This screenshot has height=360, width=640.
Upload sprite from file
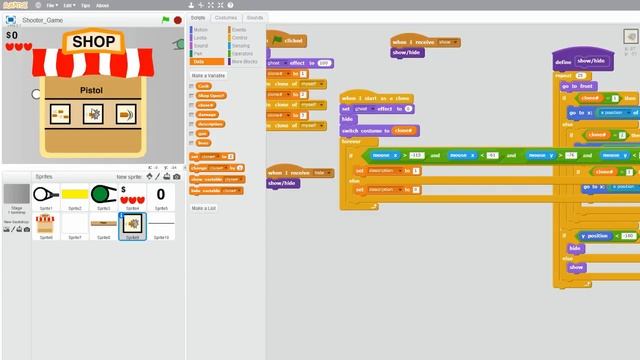point(167,176)
